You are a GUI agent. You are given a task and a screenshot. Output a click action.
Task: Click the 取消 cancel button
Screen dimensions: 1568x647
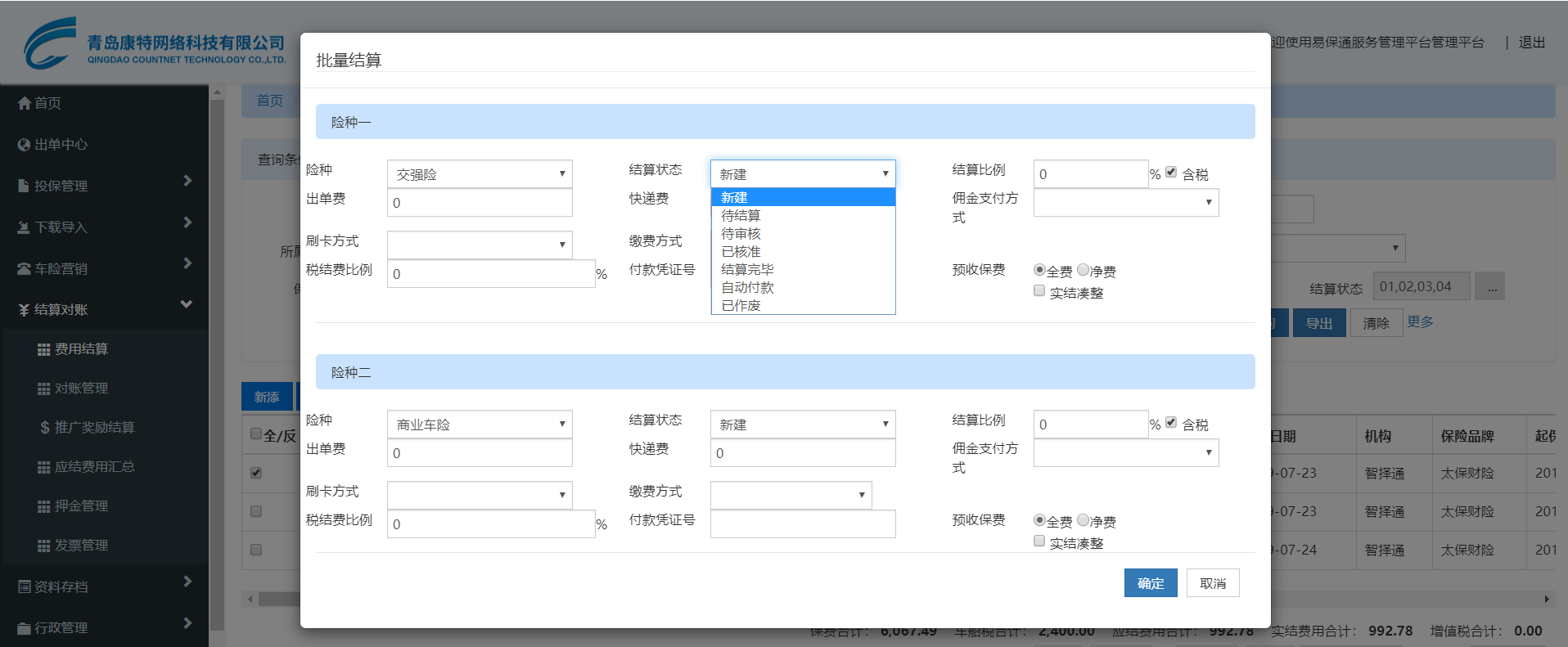point(1213,583)
